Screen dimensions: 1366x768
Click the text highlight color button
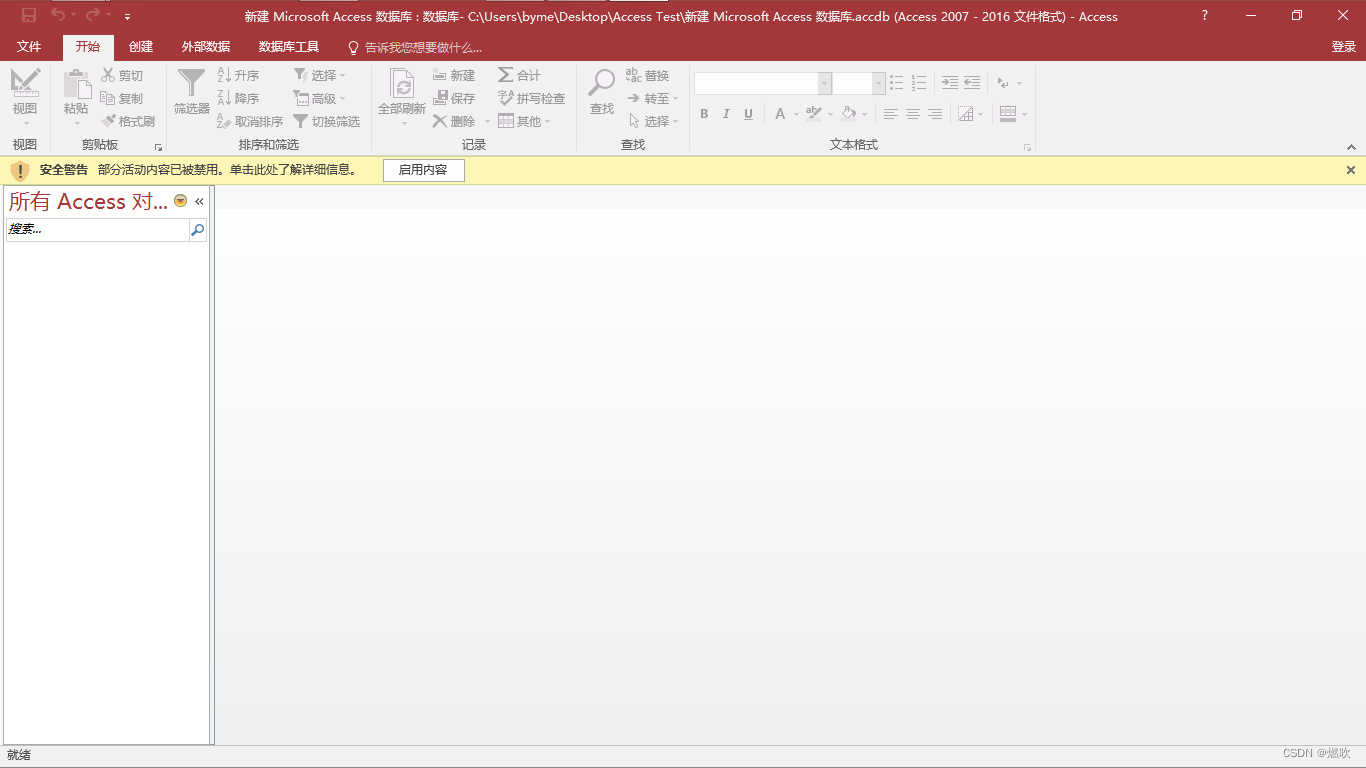pyautogui.click(x=814, y=114)
